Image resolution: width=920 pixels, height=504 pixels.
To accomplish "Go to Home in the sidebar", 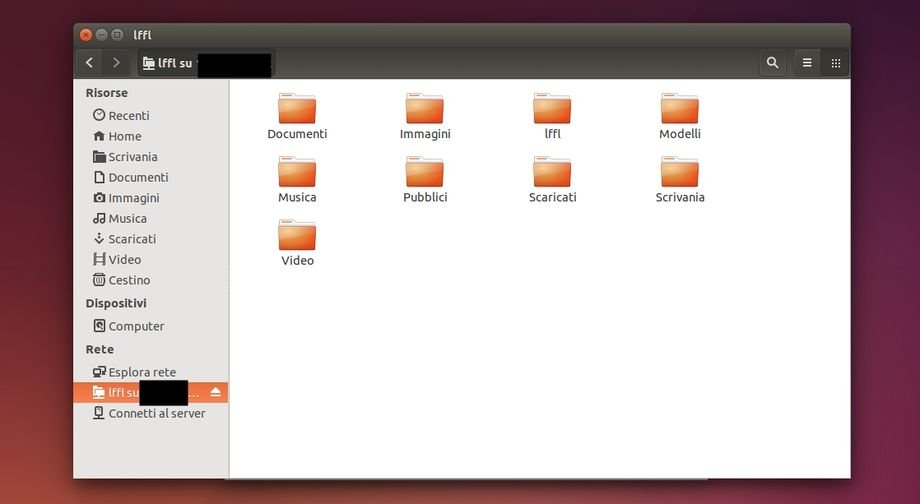I will pyautogui.click(x=124, y=136).
